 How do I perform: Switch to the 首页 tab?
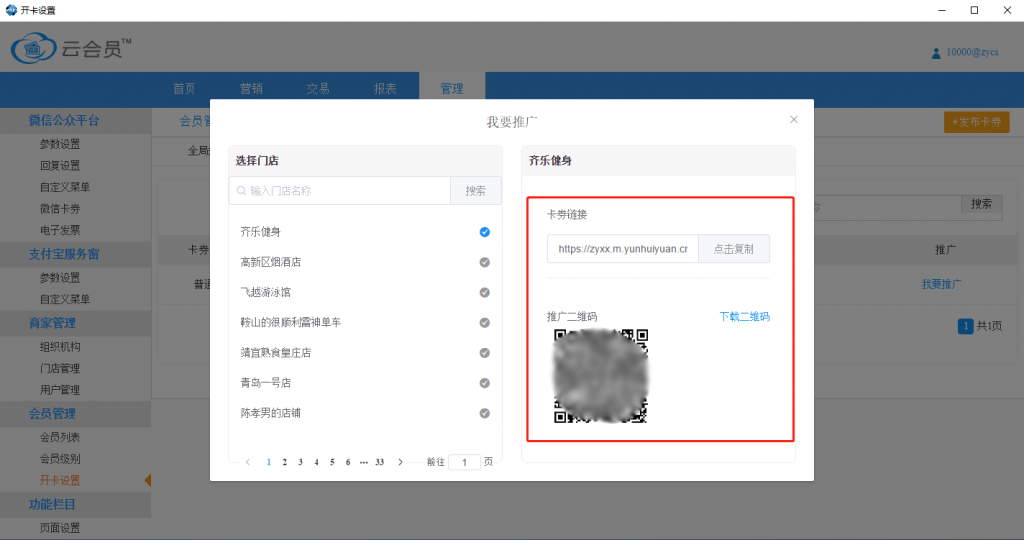coord(184,89)
